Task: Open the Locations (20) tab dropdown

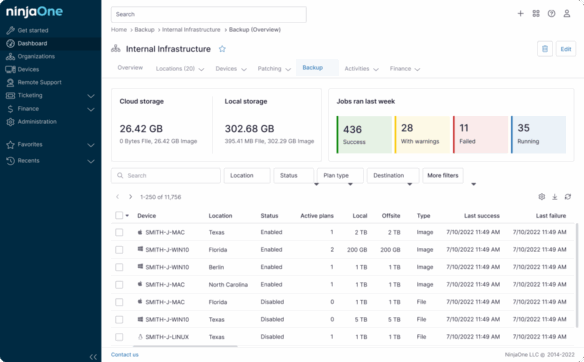Action: pyautogui.click(x=180, y=69)
